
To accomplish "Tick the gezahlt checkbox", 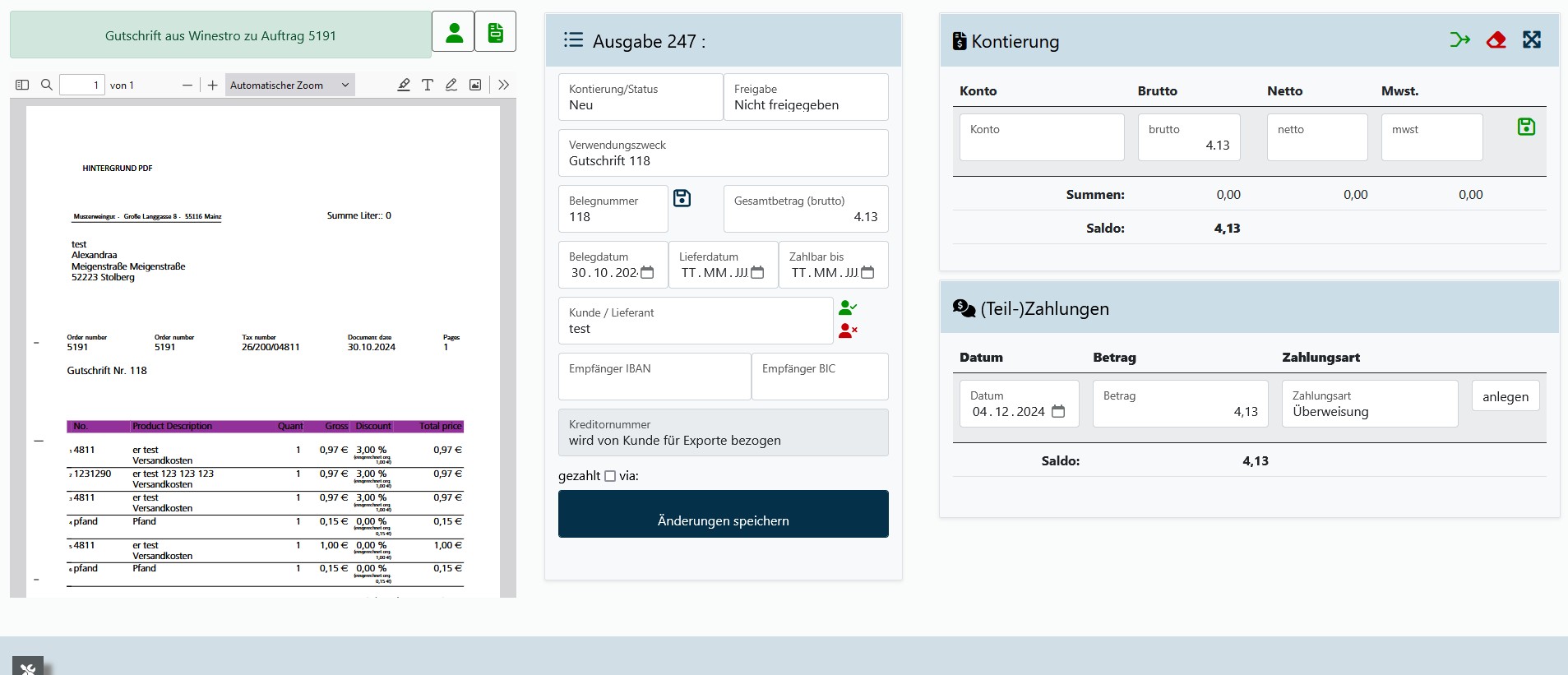I will [x=610, y=476].
